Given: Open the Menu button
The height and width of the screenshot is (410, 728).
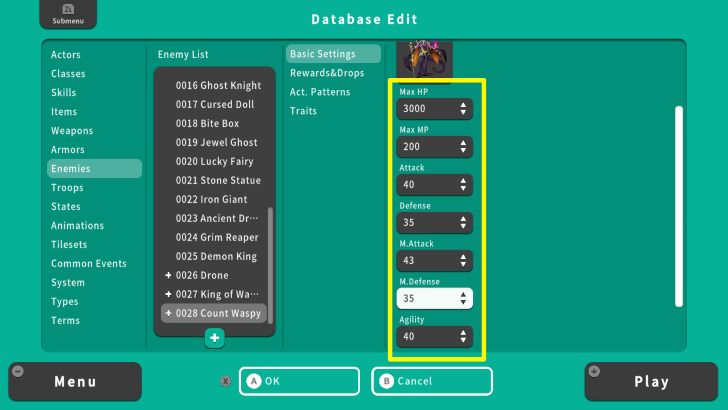Looking at the screenshot, I should click(x=75, y=382).
